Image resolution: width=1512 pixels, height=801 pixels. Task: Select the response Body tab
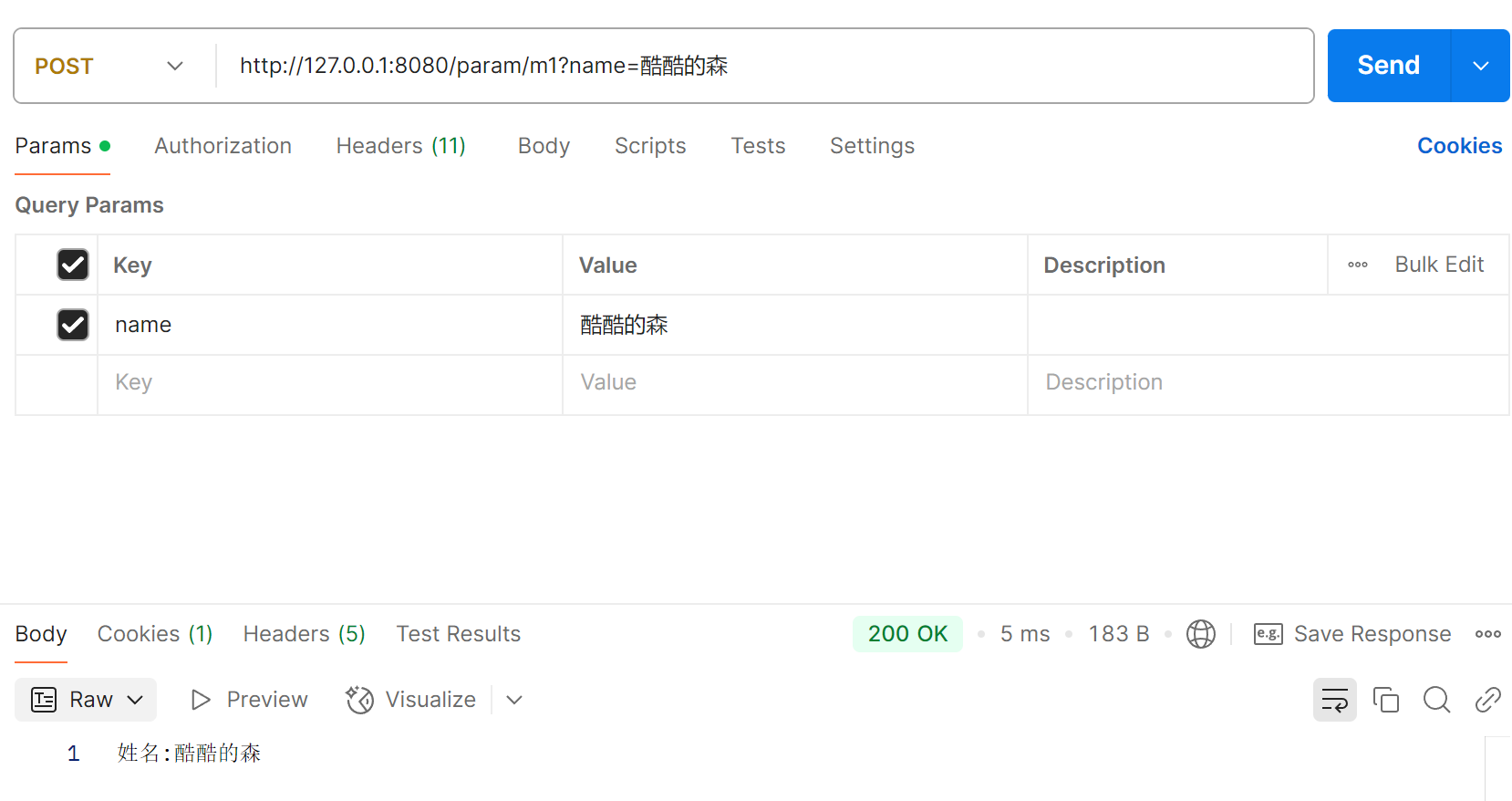coord(41,634)
